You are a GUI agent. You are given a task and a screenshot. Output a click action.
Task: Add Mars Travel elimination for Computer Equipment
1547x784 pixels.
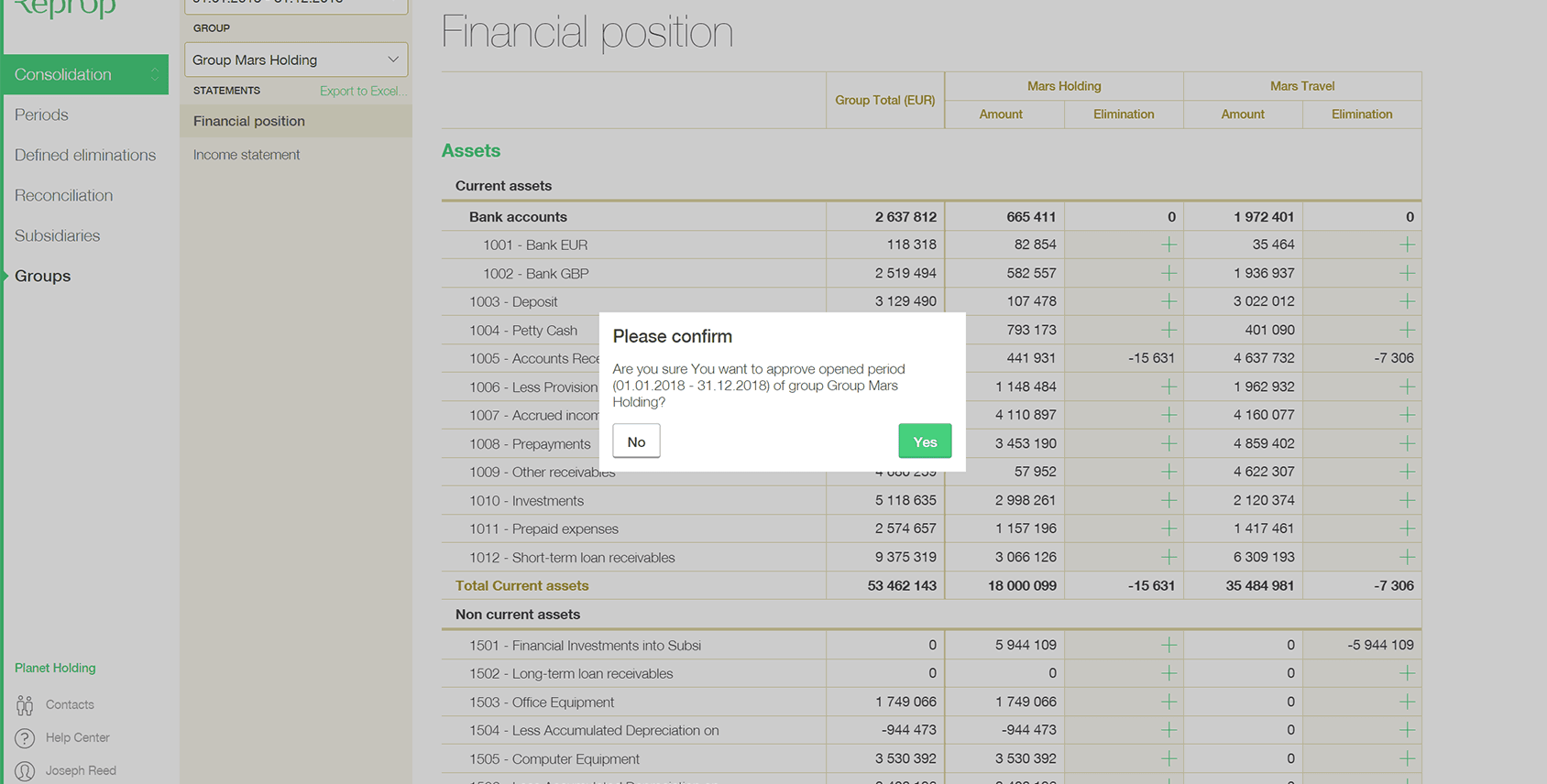(x=1407, y=758)
